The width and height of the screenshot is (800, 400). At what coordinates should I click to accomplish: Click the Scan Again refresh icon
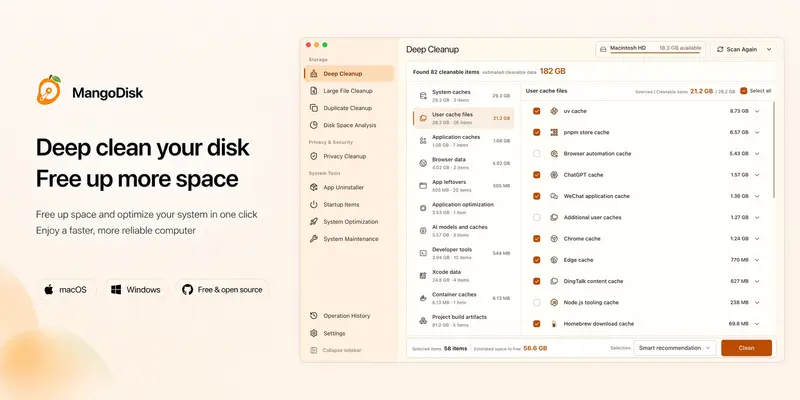pyautogui.click(x=720, y=49)
